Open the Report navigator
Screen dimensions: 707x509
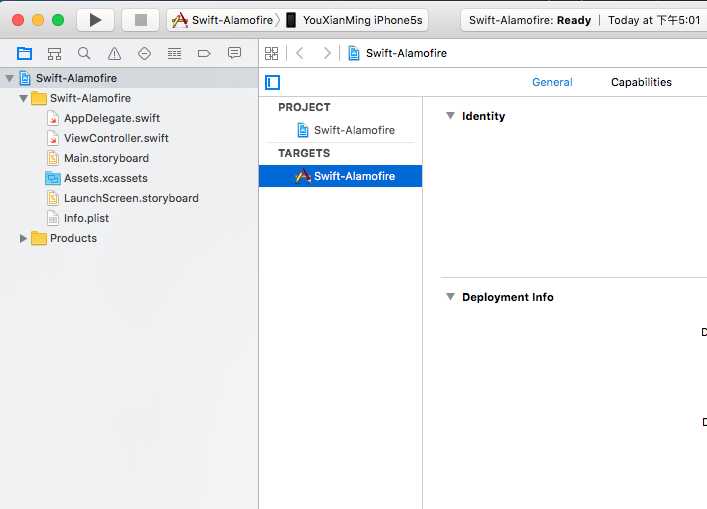click(234, 54)
